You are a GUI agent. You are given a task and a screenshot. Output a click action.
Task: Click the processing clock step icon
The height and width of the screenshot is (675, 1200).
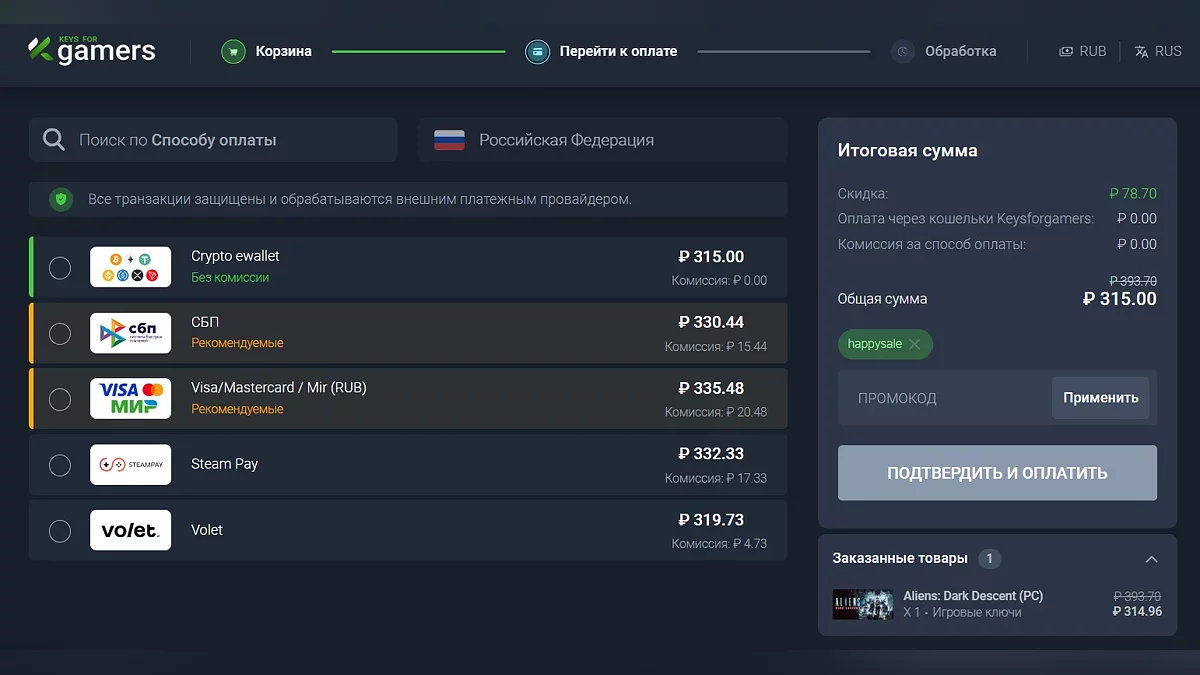pyautogui.click(x=903, y=51)
